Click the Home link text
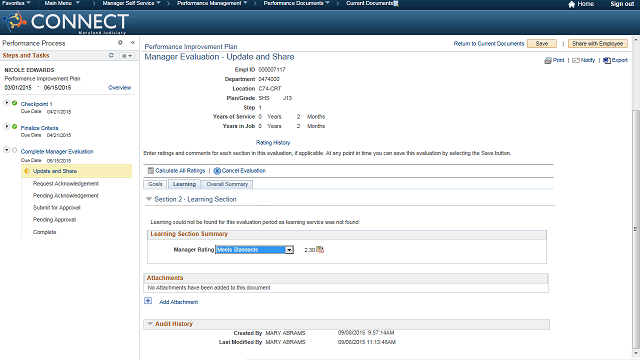Viewport: 640px width, 360px height. [585, 4]
